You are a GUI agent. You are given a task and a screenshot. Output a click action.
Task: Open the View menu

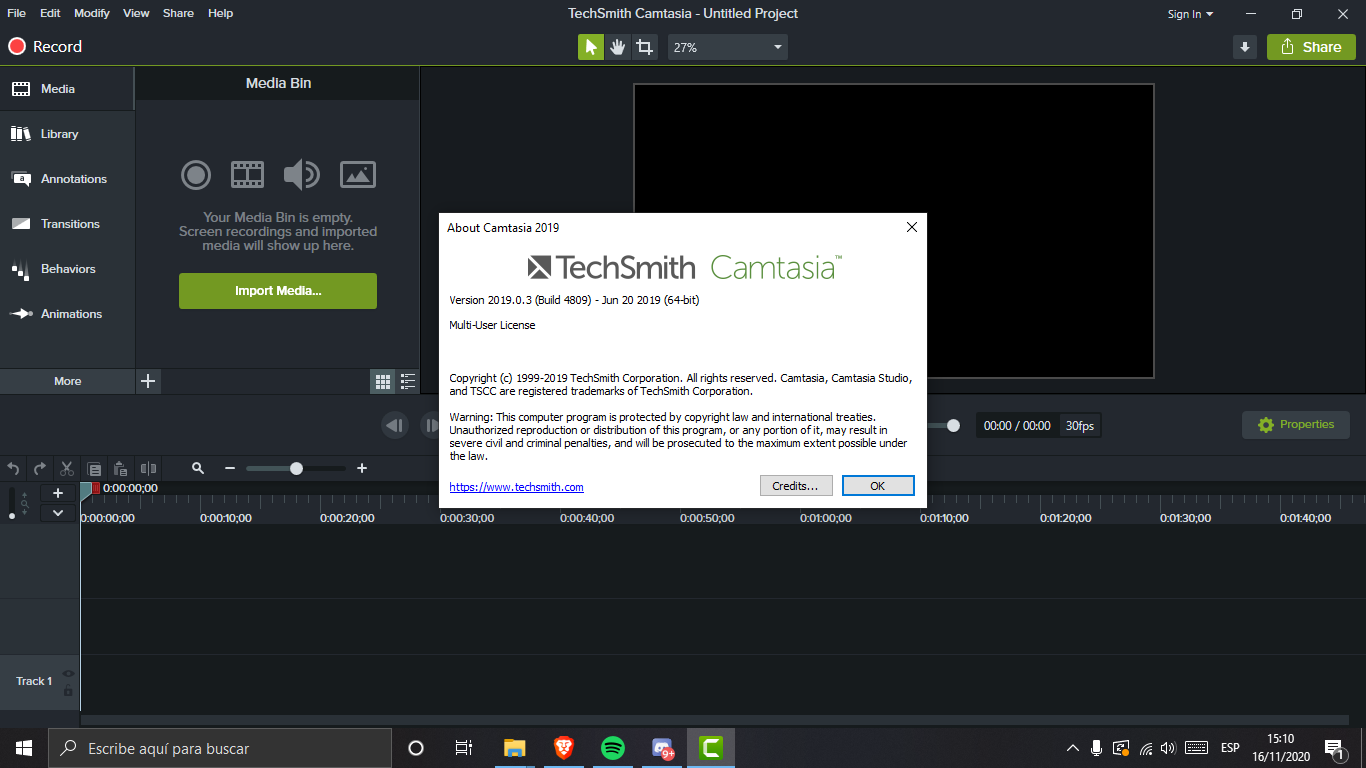pos(136,13)
